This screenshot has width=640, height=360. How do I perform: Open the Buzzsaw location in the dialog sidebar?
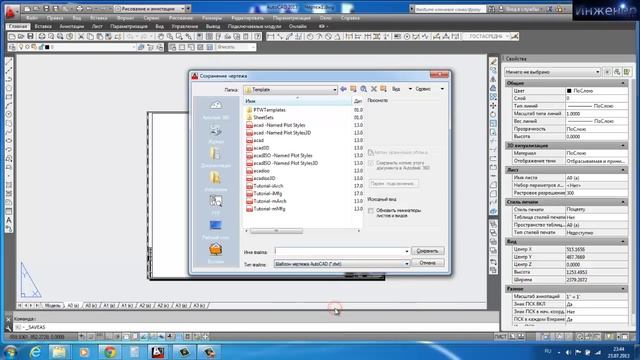point(216,253)
